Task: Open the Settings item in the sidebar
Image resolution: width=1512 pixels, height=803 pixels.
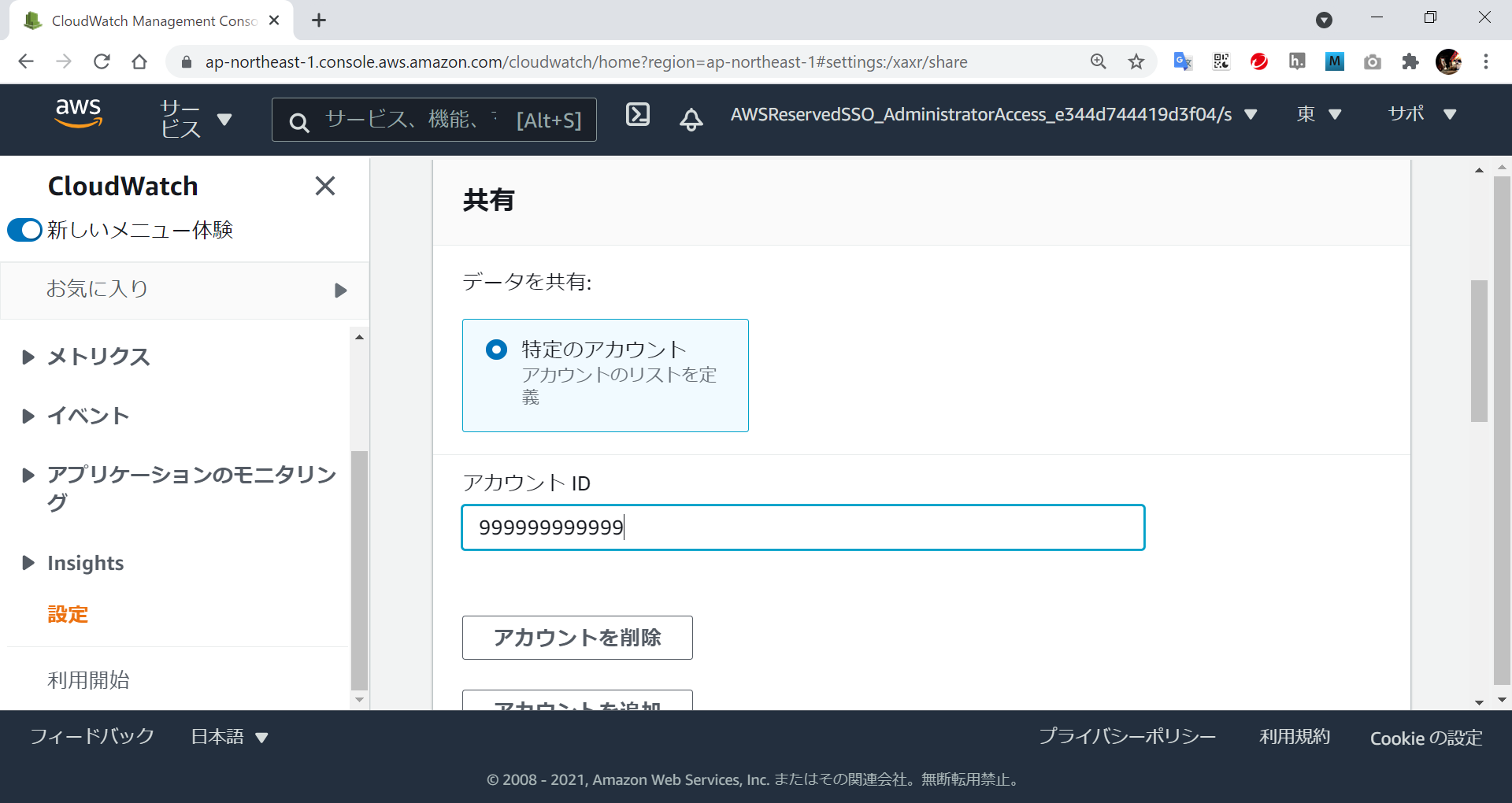Action: pyautogui.click(x=68, y=614)
